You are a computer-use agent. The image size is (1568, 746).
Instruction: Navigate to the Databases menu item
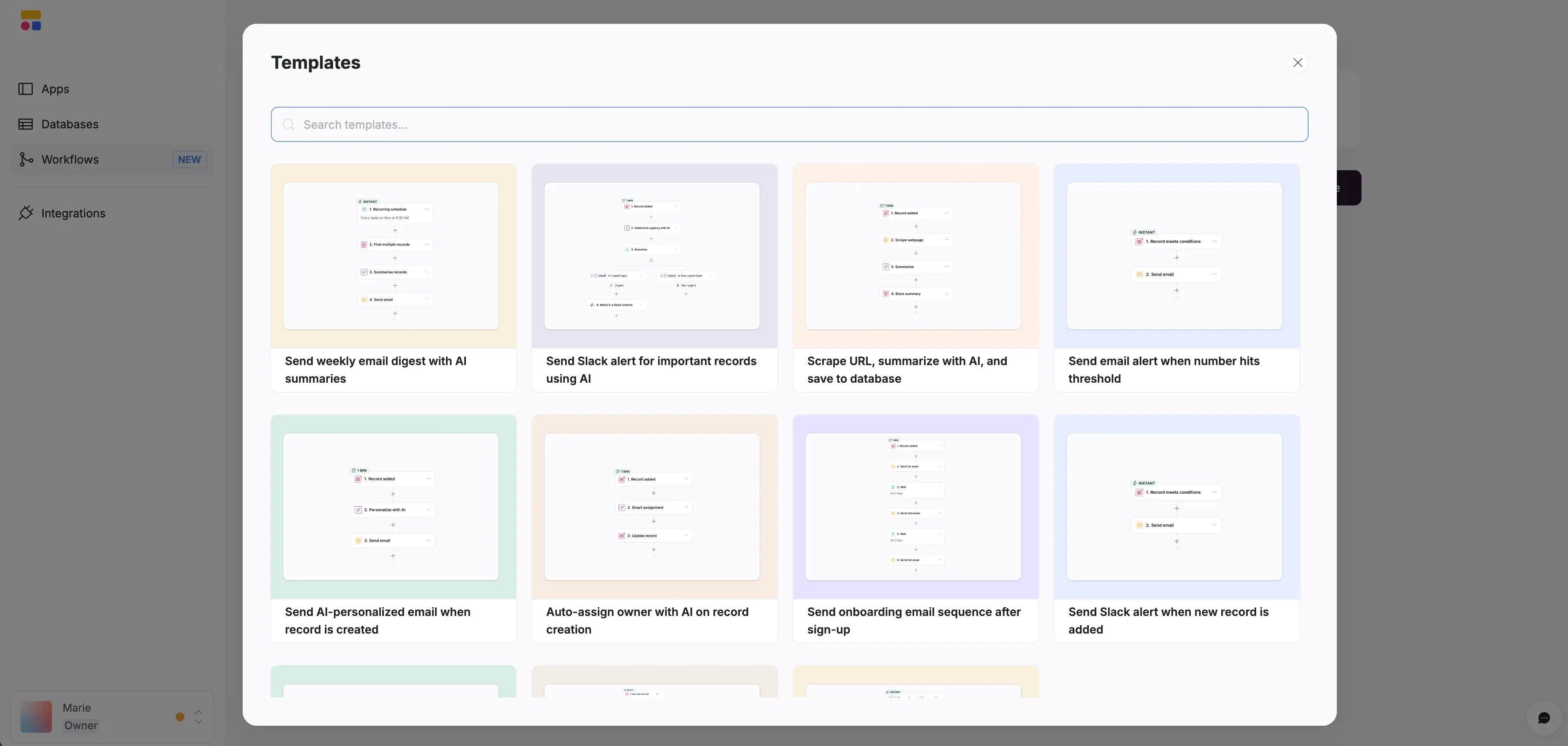click(x=69, y=123)
